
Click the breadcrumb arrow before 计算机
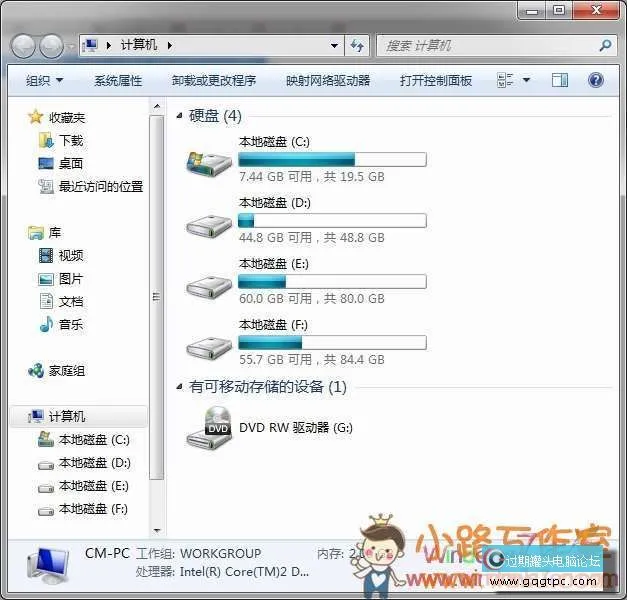click(x=108, y=46)
